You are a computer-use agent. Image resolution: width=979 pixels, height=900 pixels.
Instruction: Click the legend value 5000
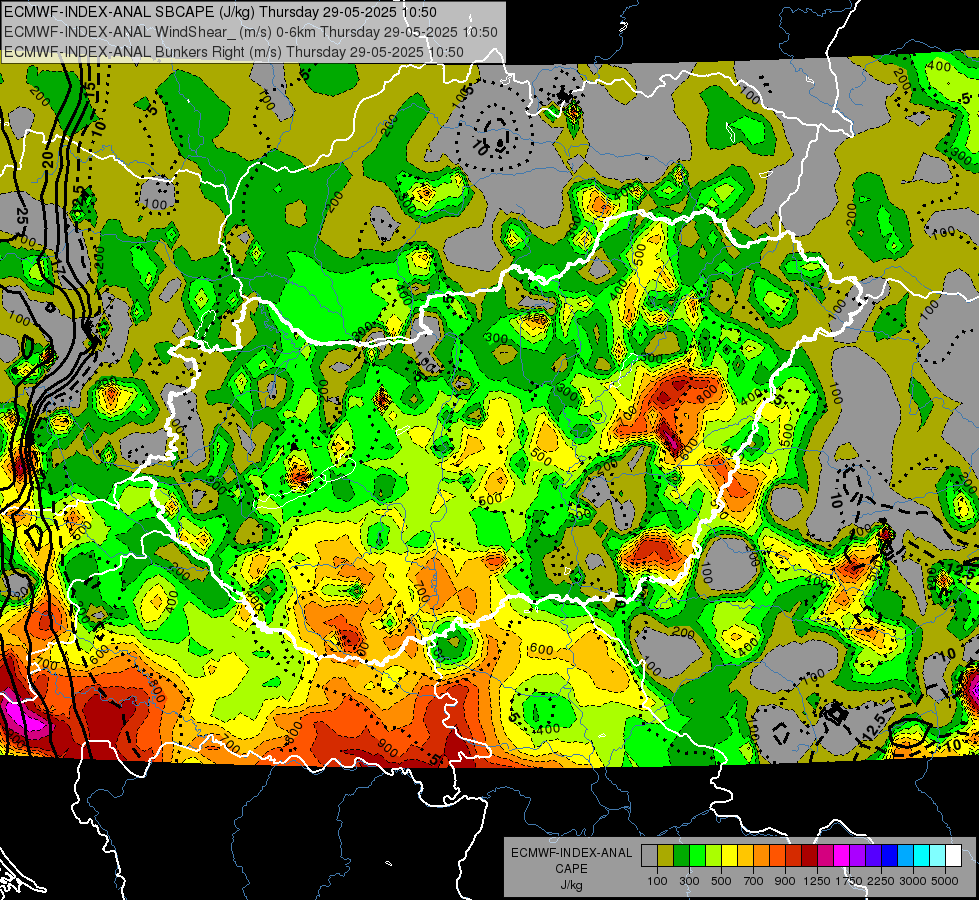(x=945, y=881)
